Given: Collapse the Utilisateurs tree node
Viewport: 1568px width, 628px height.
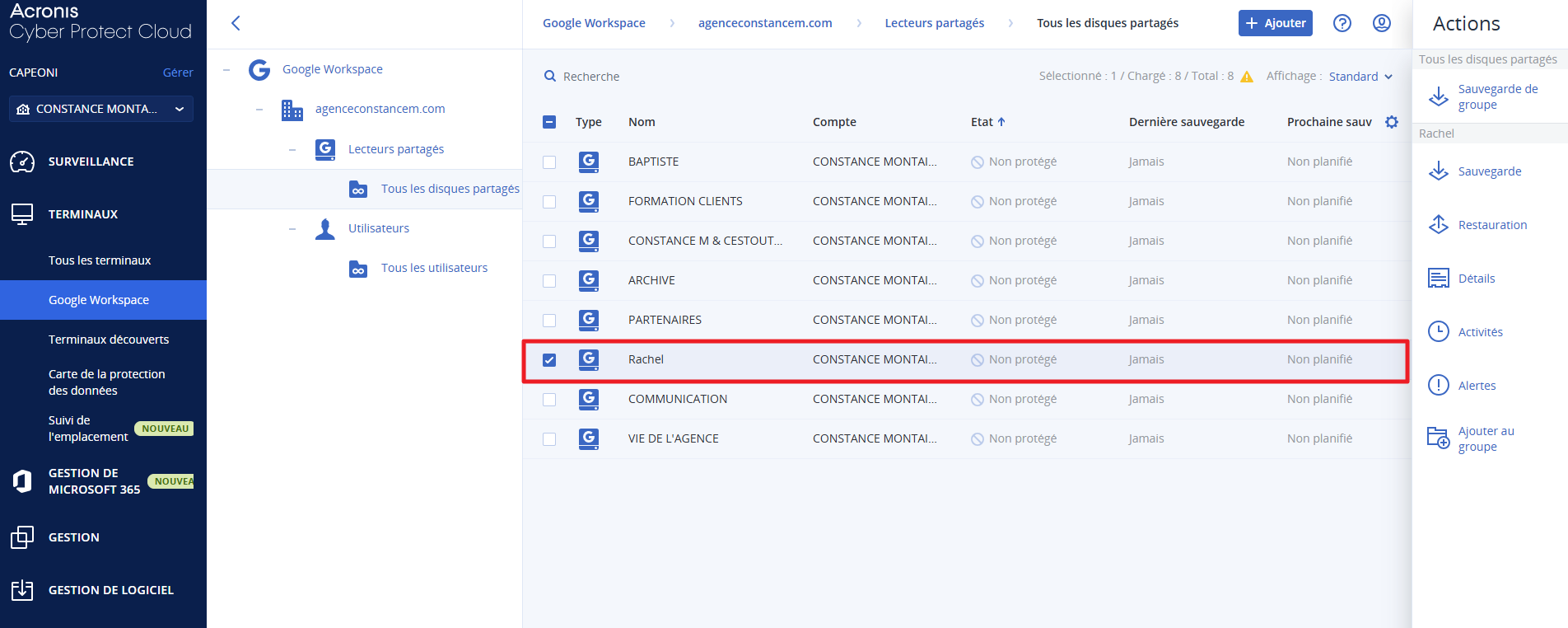Looking at the screenshot, I should point(292,228).
